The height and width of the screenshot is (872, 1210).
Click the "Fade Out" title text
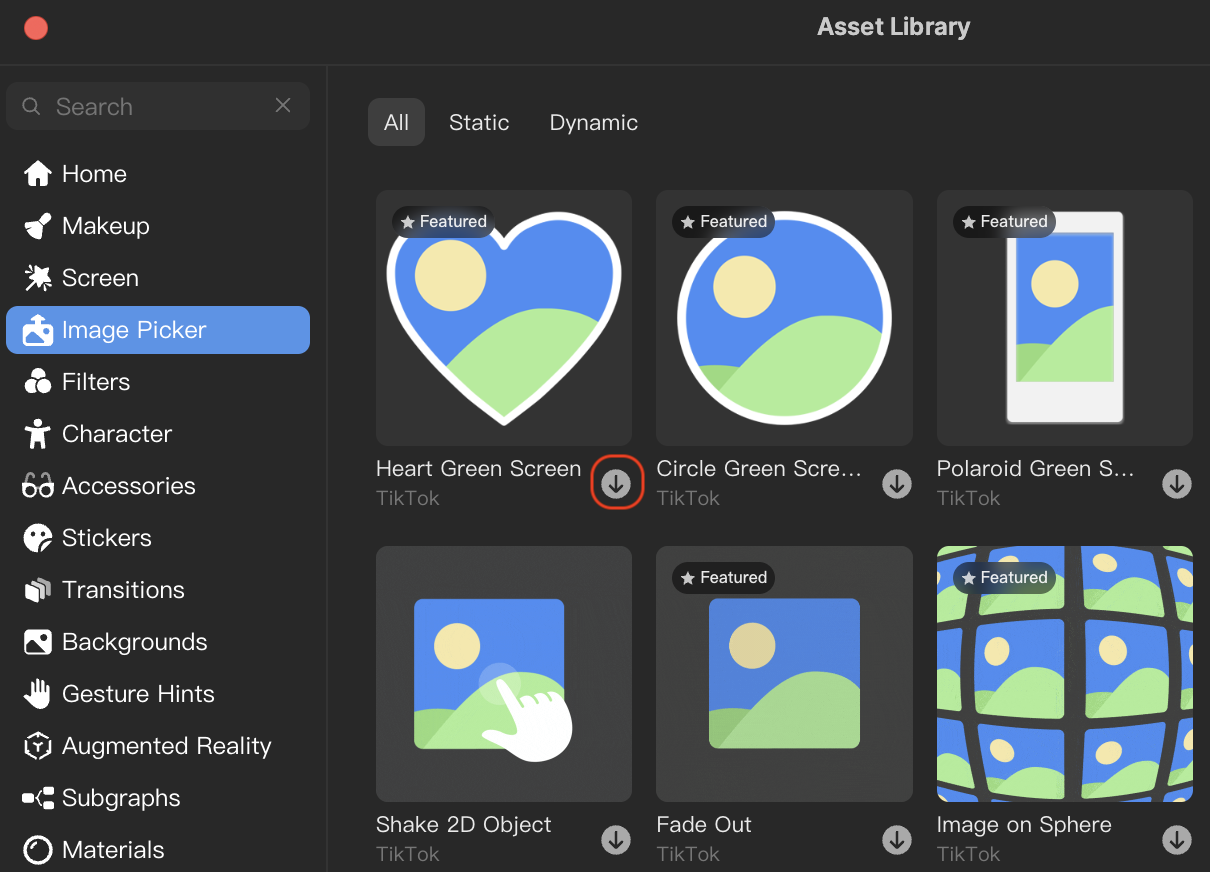pyautogui.click(x=704, y=825)
